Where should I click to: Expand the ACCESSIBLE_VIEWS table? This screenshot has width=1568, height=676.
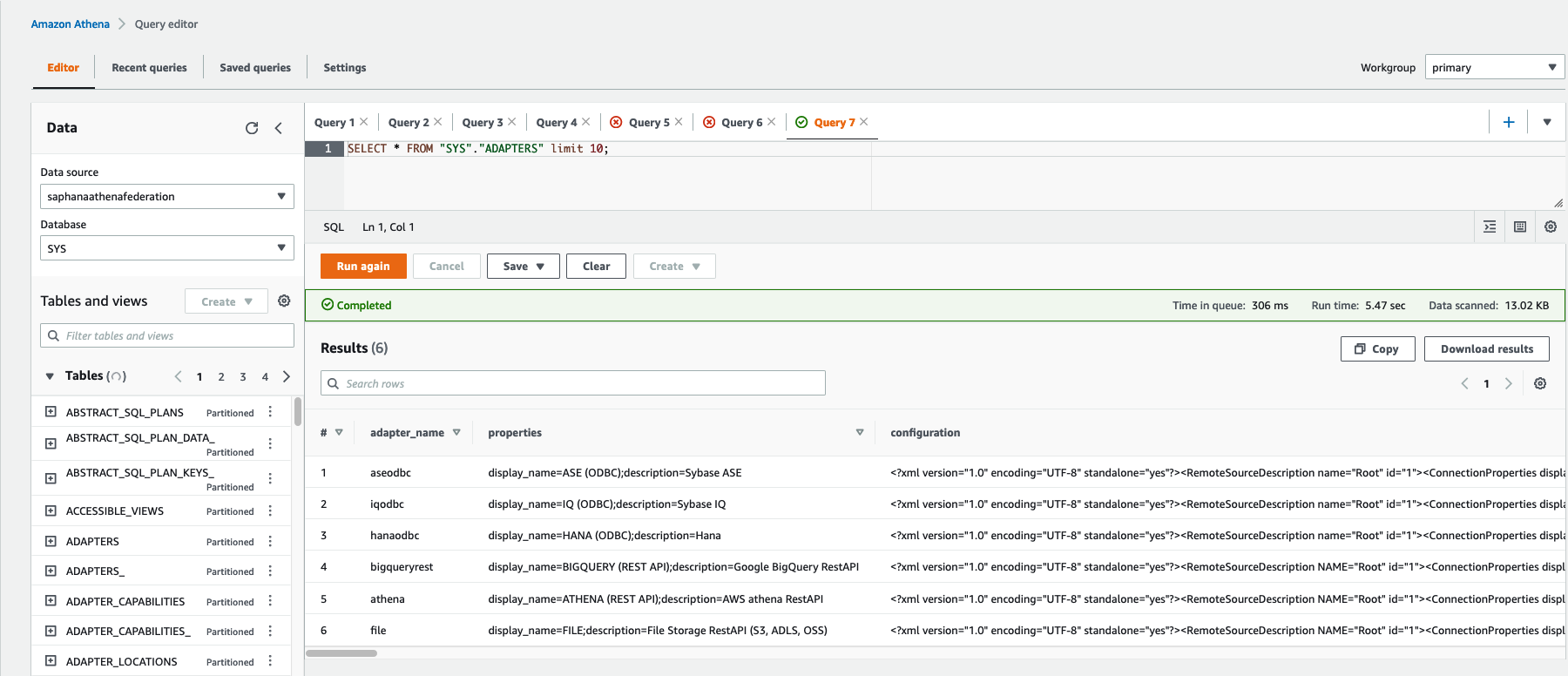pyautogui.click(x=51, y=510)
